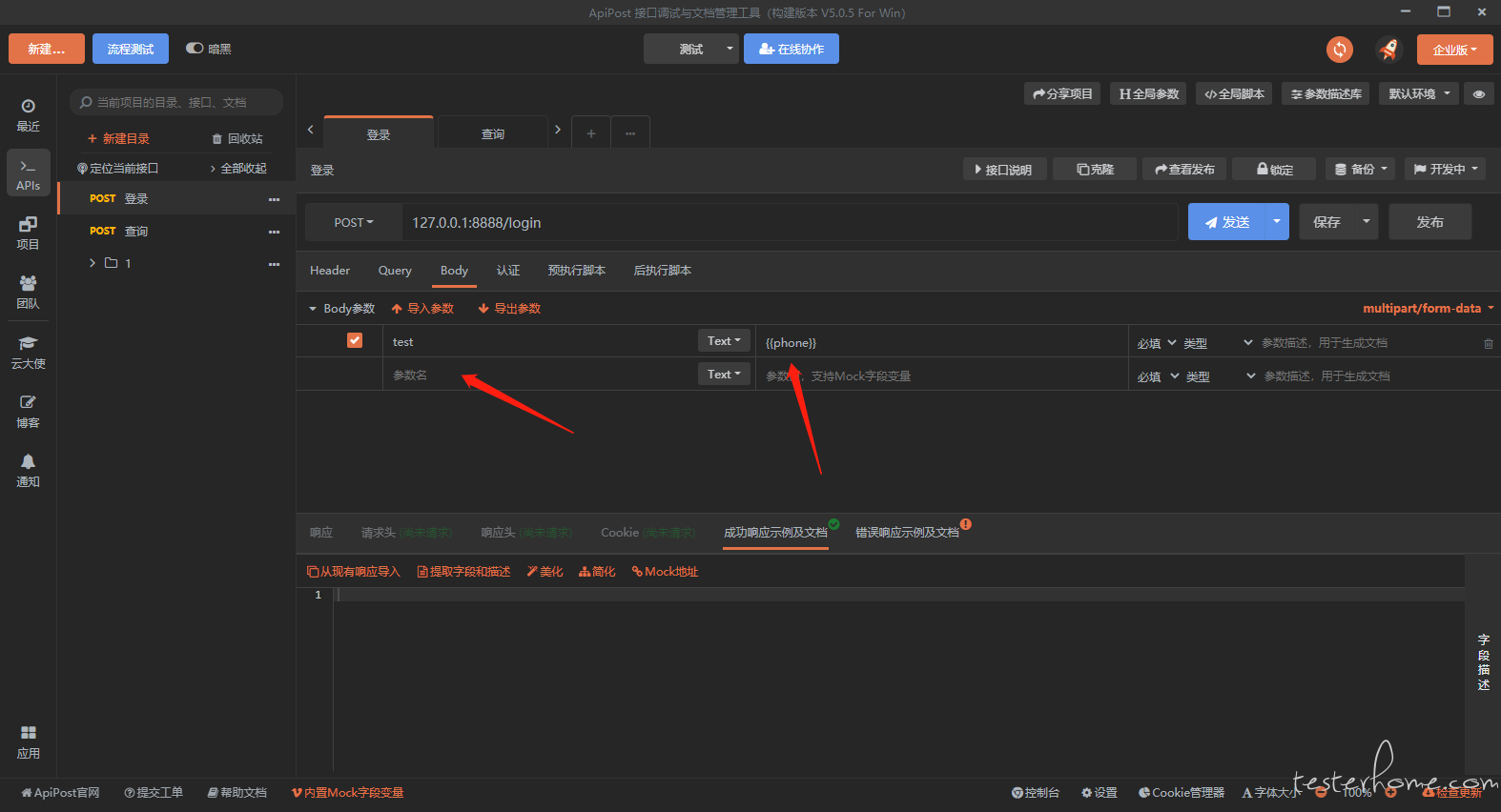The image size is (1501, 812).
Task: Click 导入参数 import parameters link
Action: click(x=422, y=308)
